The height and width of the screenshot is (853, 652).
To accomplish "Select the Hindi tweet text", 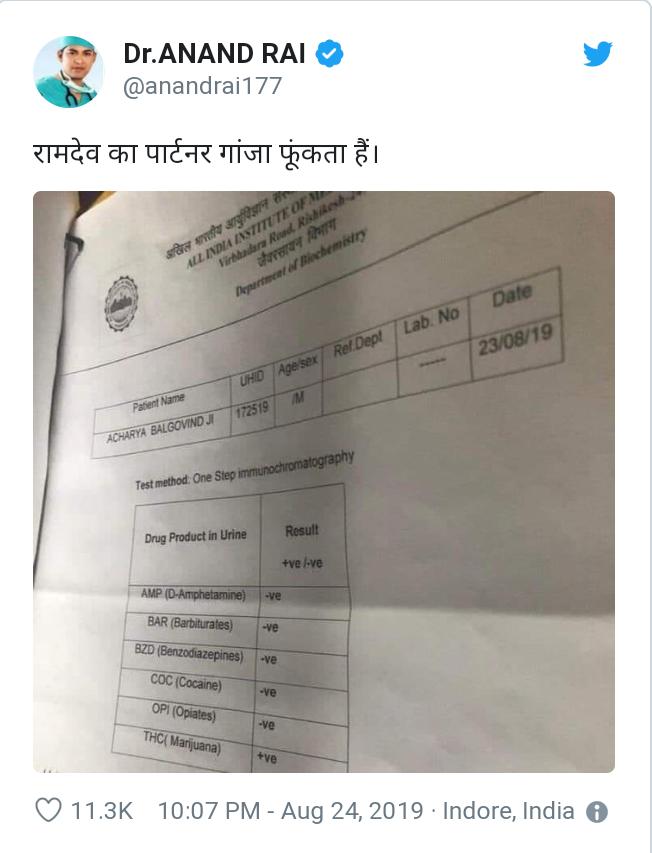I will click(205, 154).
